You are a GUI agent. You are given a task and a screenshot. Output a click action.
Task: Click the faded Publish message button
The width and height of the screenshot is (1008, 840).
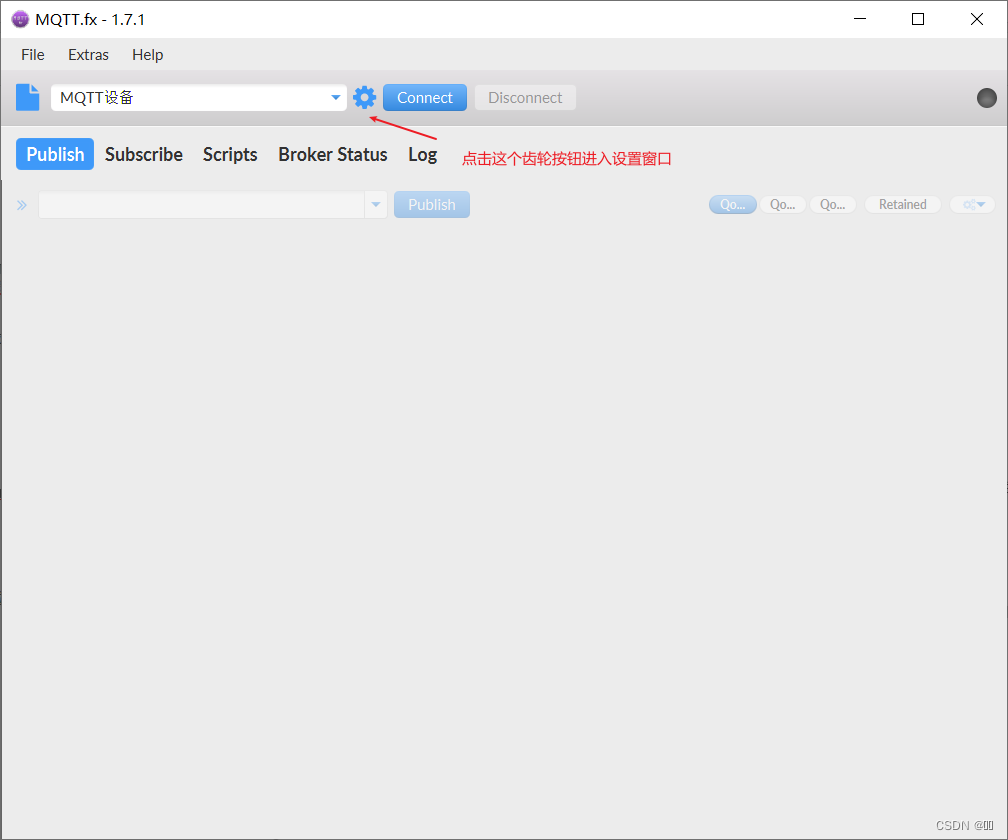point(432,205)
